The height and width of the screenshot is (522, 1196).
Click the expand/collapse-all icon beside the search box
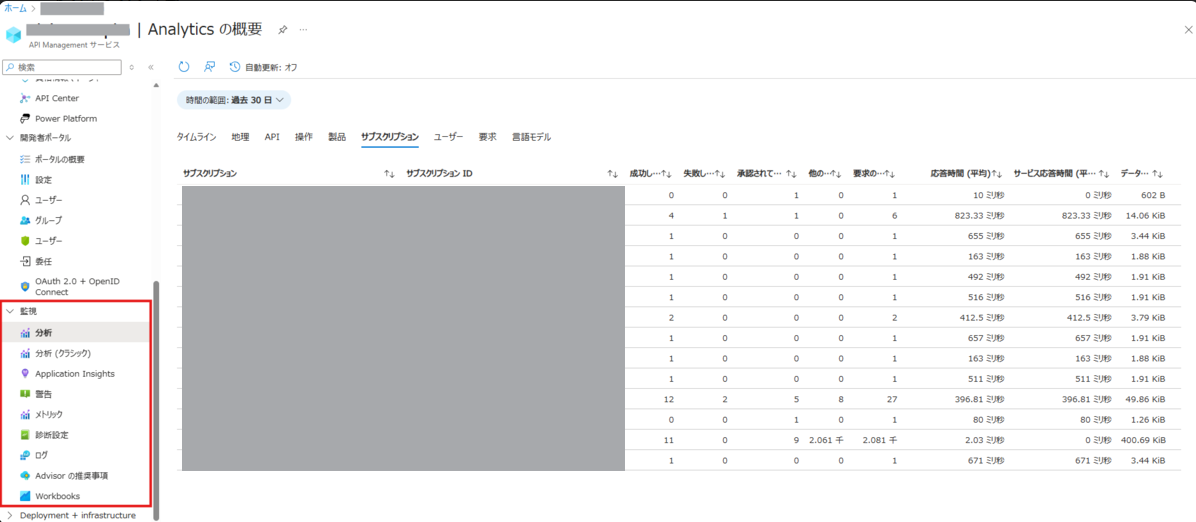point(132,67)
